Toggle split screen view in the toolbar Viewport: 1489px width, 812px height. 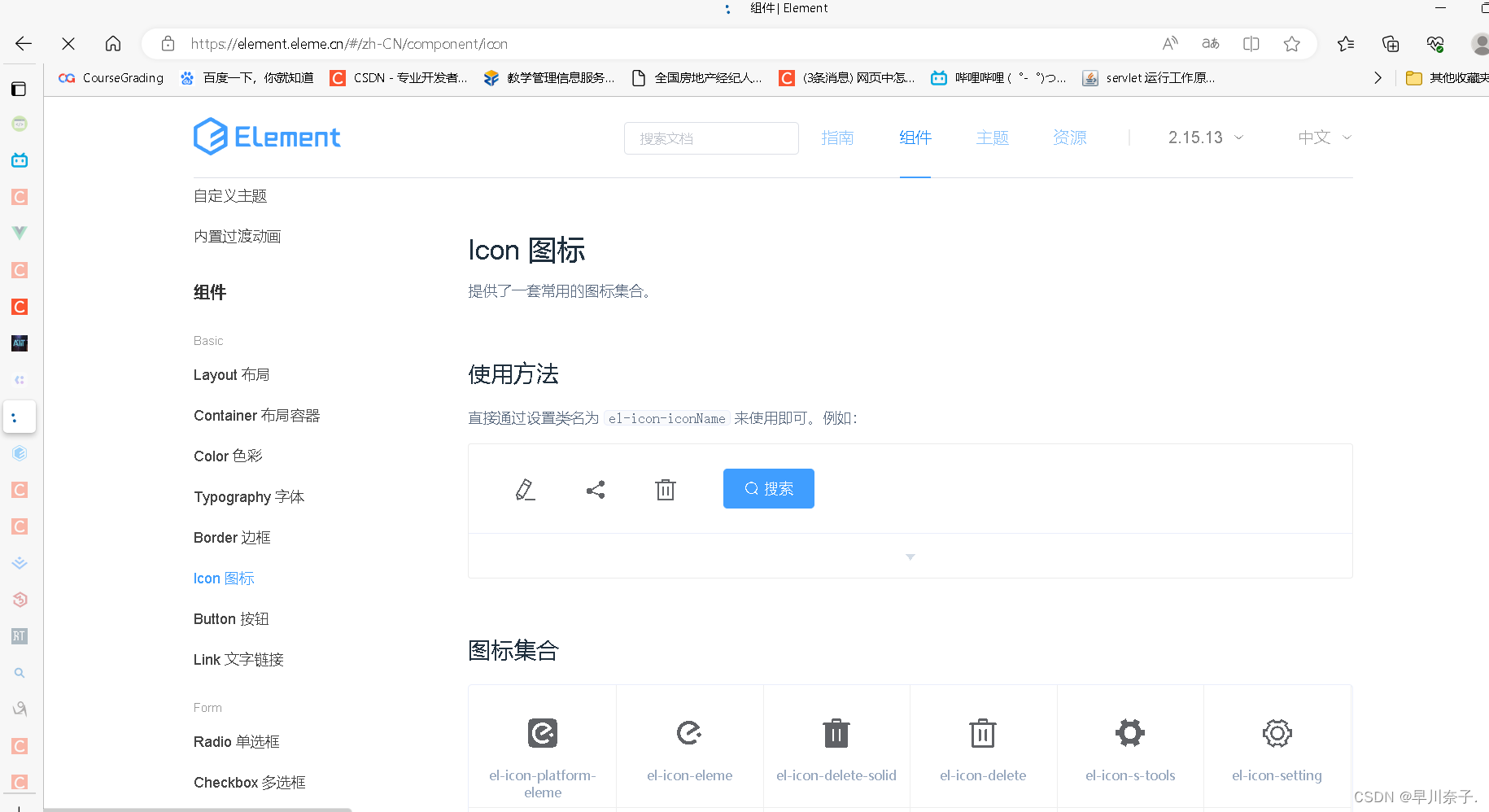(x=1251, y=43)
